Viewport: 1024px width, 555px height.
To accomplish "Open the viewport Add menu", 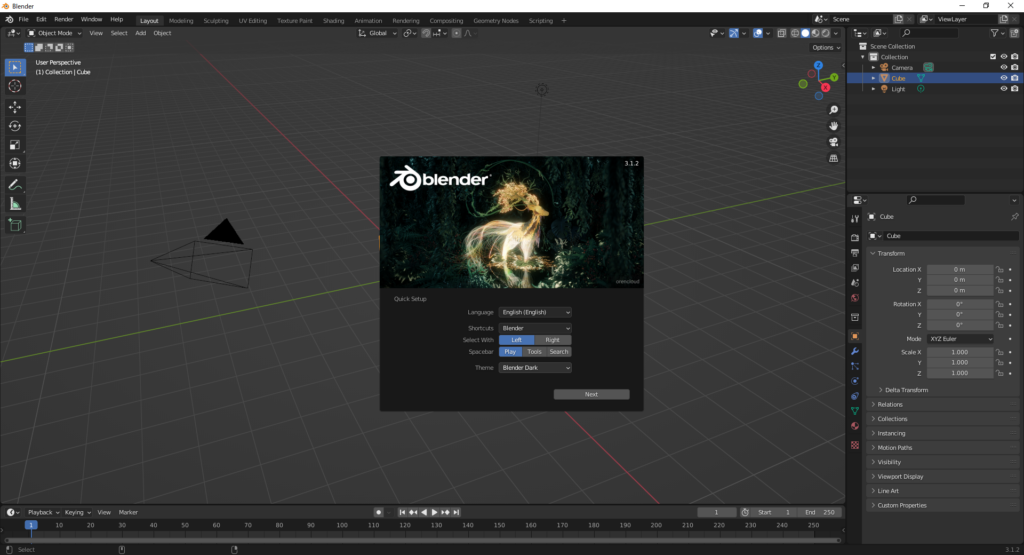I will coord(140,33).
